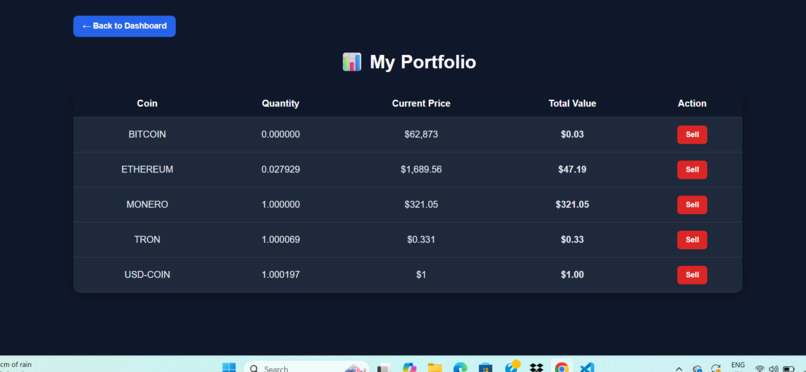The height and width of the screenshot is (372, 806).
Task: Sell the USD-COIN holding
Action: tap(692, 275)
